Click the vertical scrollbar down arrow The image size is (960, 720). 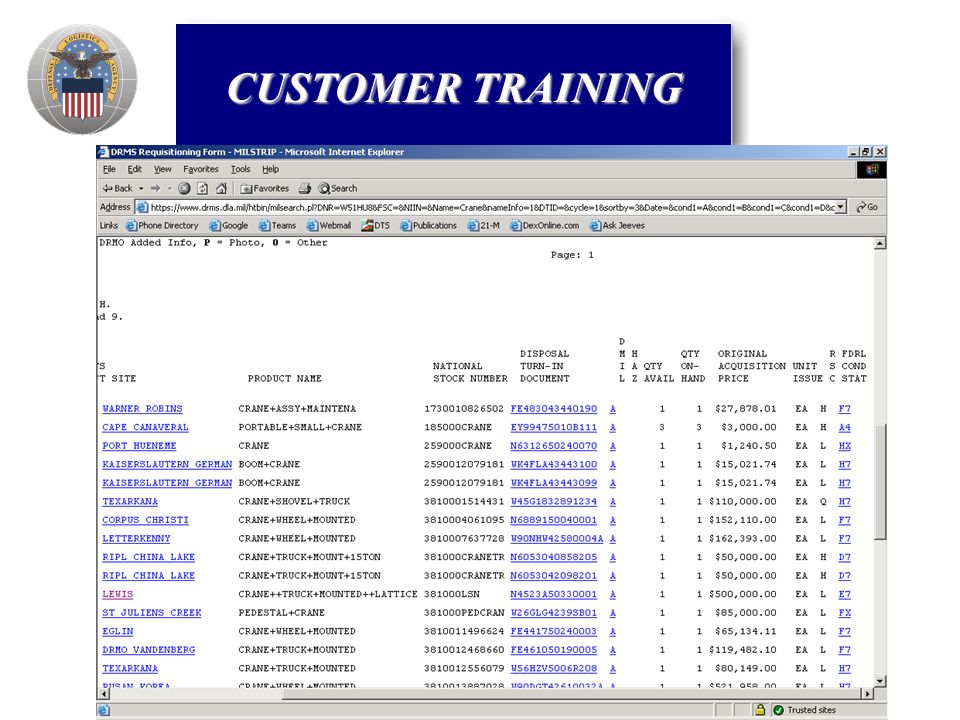[880, 681]
